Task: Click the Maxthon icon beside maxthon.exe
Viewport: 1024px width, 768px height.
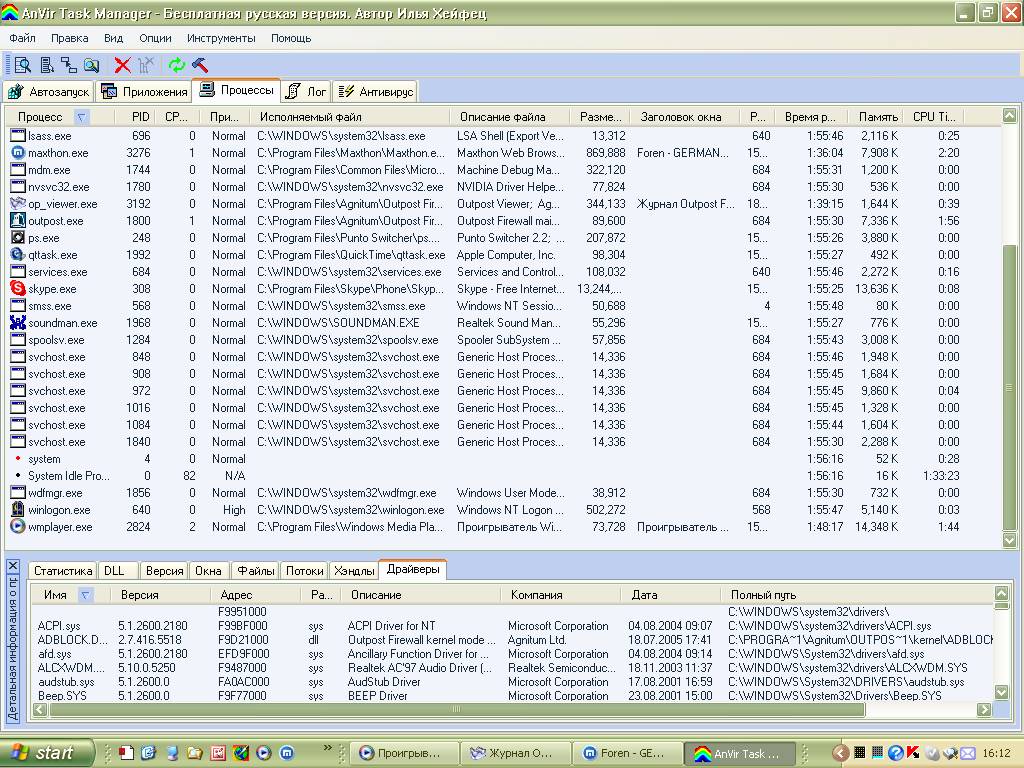Action: 18,152
